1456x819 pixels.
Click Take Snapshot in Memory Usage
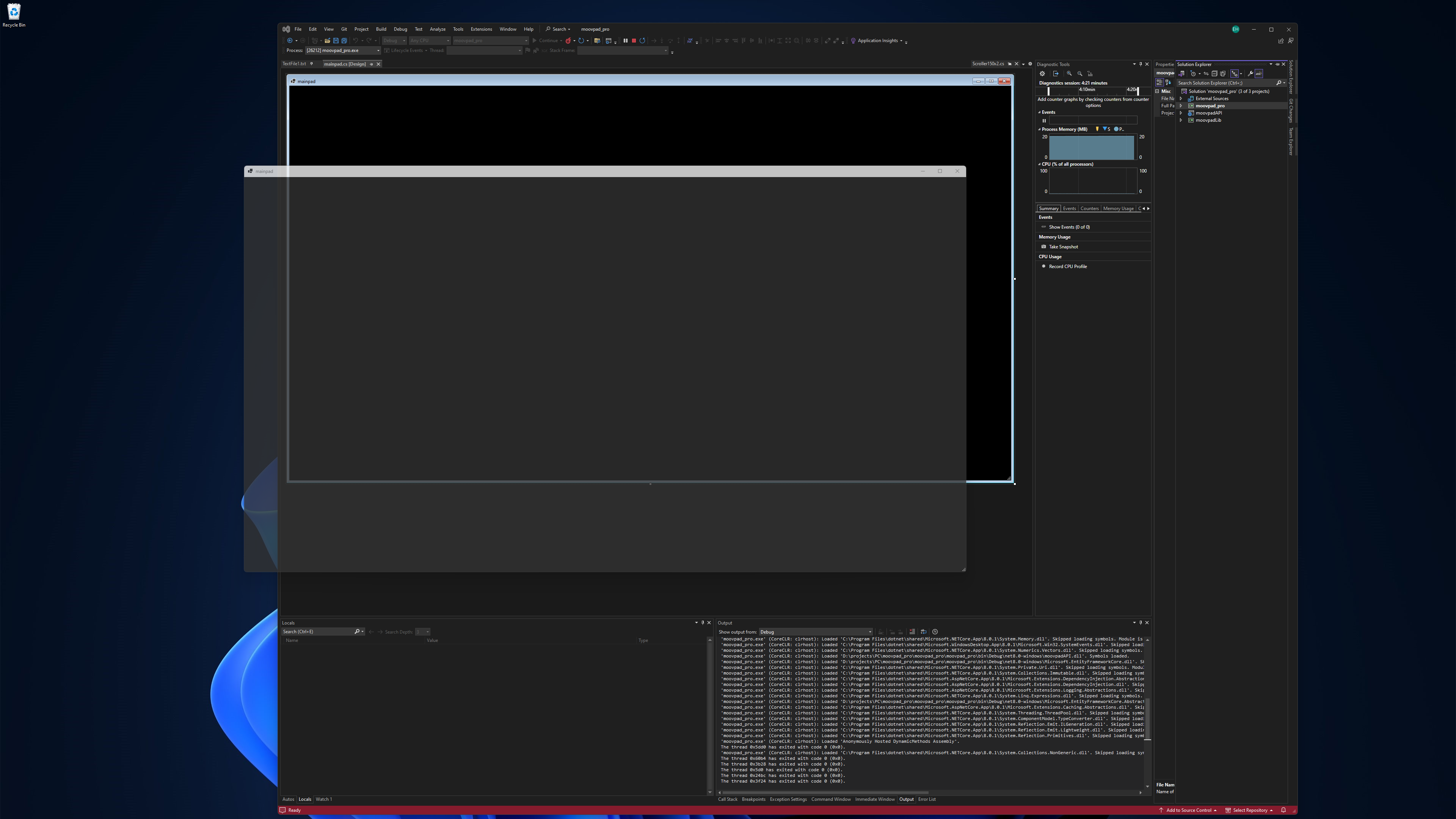pyautogui.click(x=1063, y=247)
